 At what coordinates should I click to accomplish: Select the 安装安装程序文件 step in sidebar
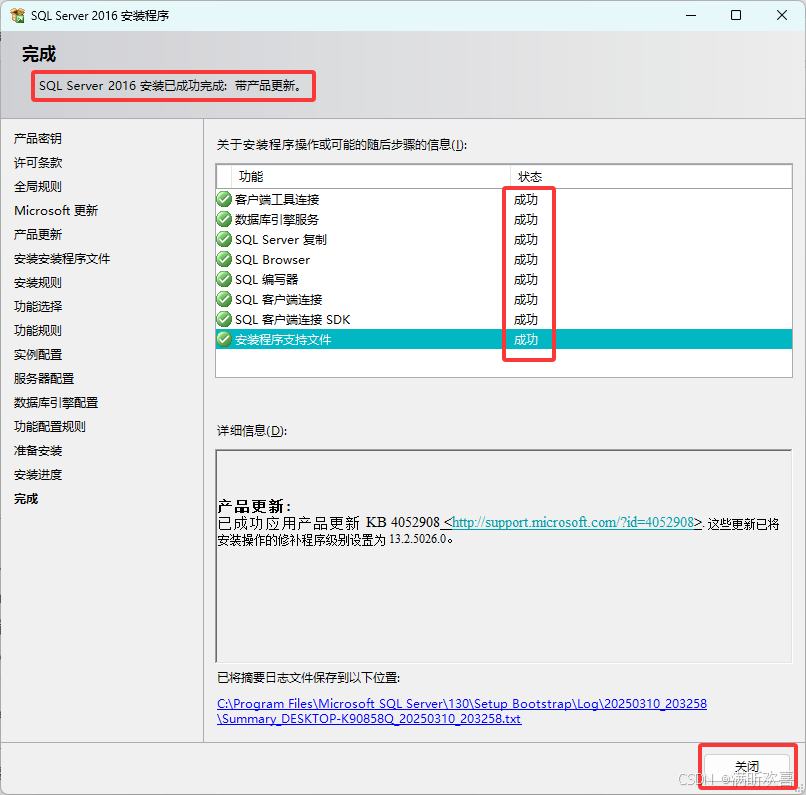pos(62,258)
